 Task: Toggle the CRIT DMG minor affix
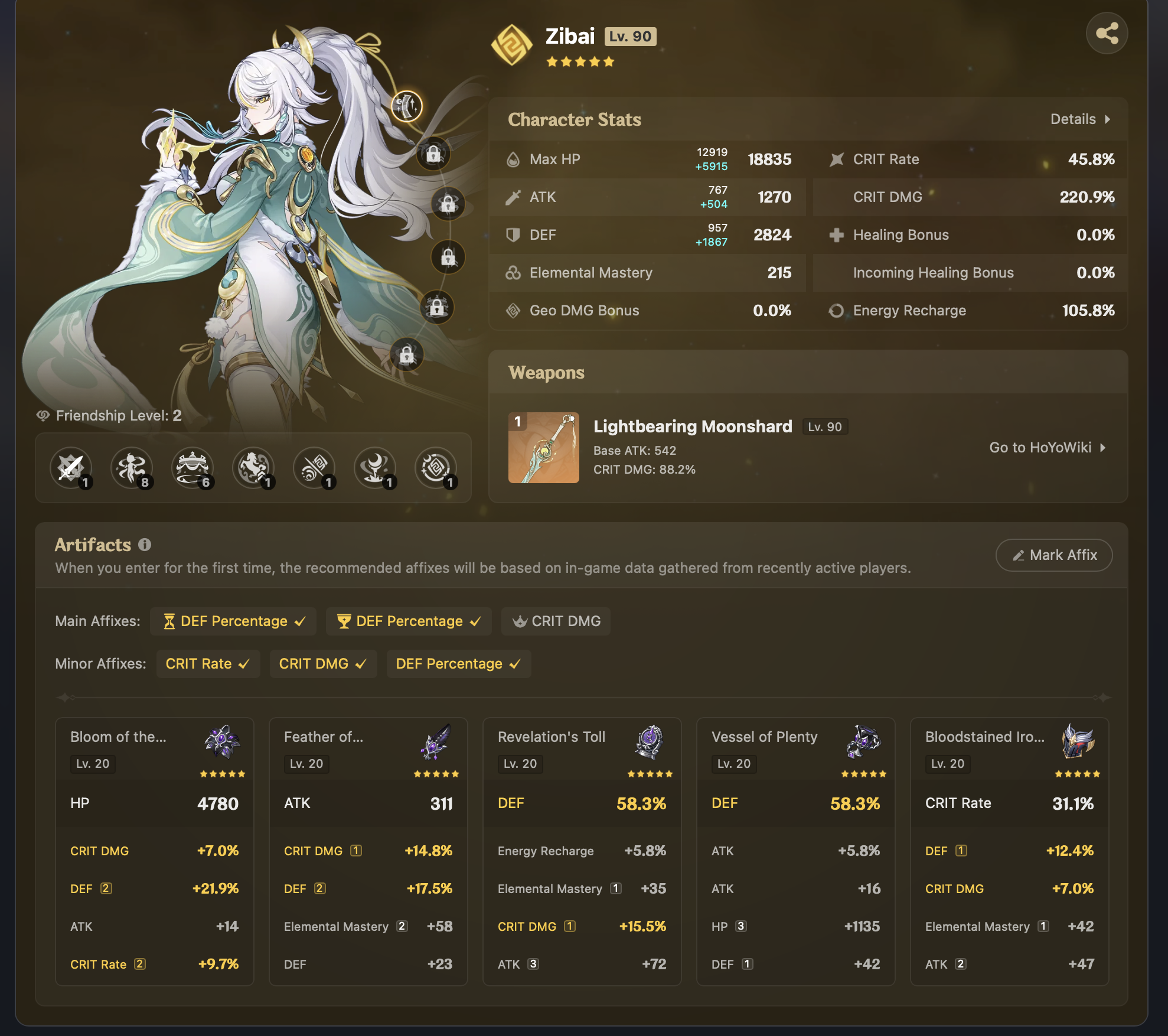323,664
